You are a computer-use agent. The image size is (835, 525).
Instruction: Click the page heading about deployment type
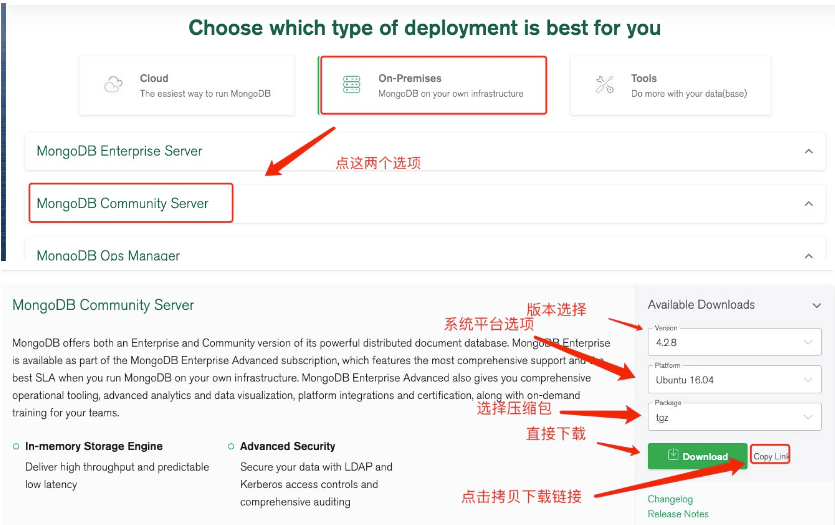424,28
